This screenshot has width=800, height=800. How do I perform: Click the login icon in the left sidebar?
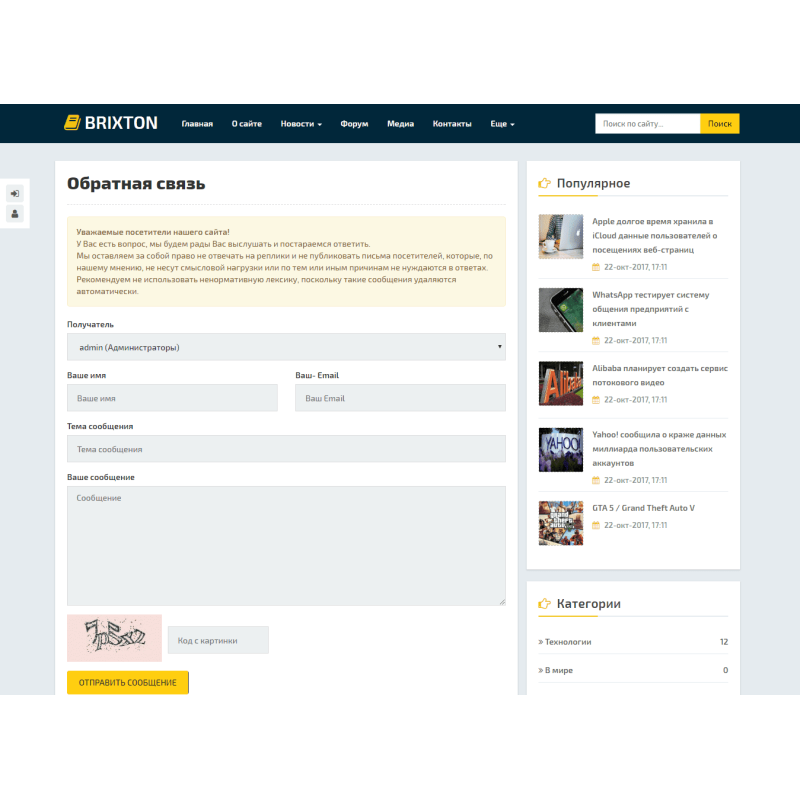(14, 193)
